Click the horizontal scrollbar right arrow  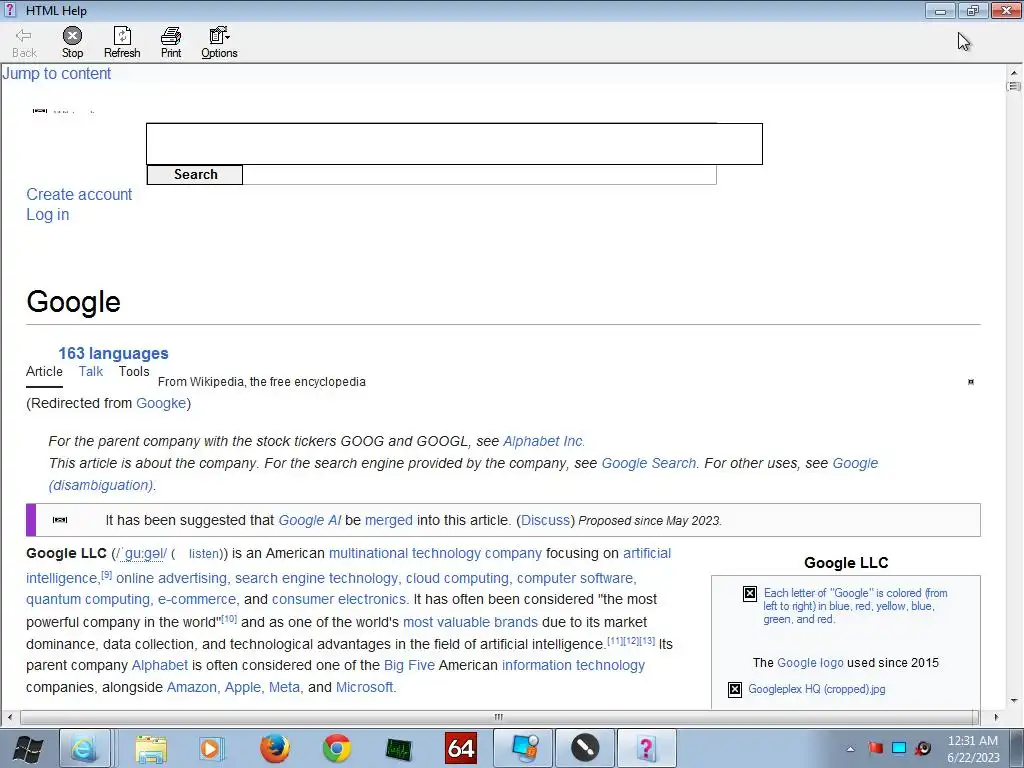click(x=996, y=717)
